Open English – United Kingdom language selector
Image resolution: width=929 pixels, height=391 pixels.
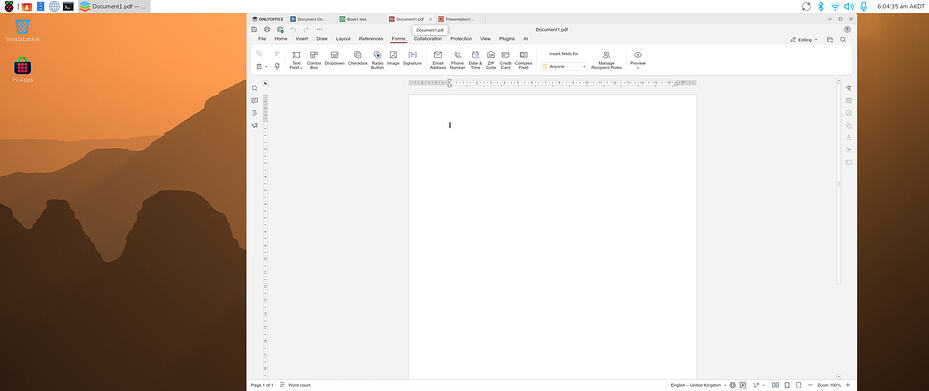698,385
